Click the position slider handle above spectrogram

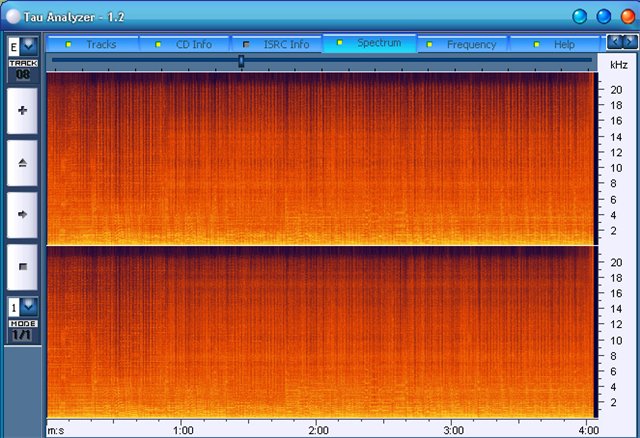click(241, 62)
